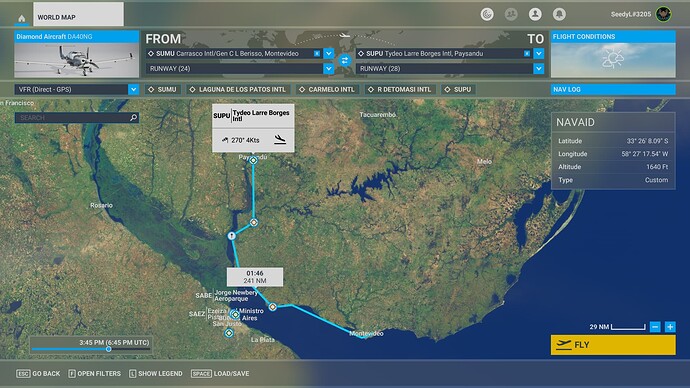Adjust the time of day slider handle
Screen dimensions: 690x388
[108, 349]
